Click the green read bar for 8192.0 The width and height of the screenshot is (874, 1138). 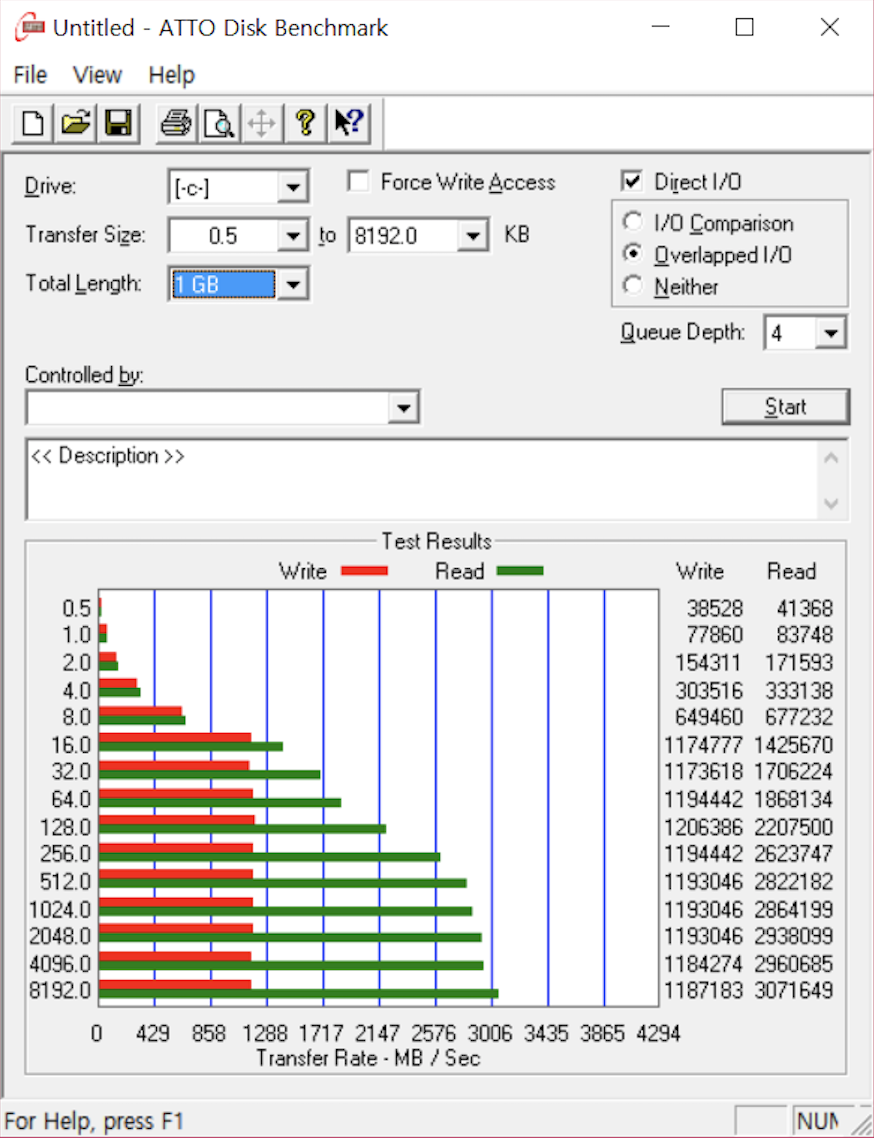point(298,994)
